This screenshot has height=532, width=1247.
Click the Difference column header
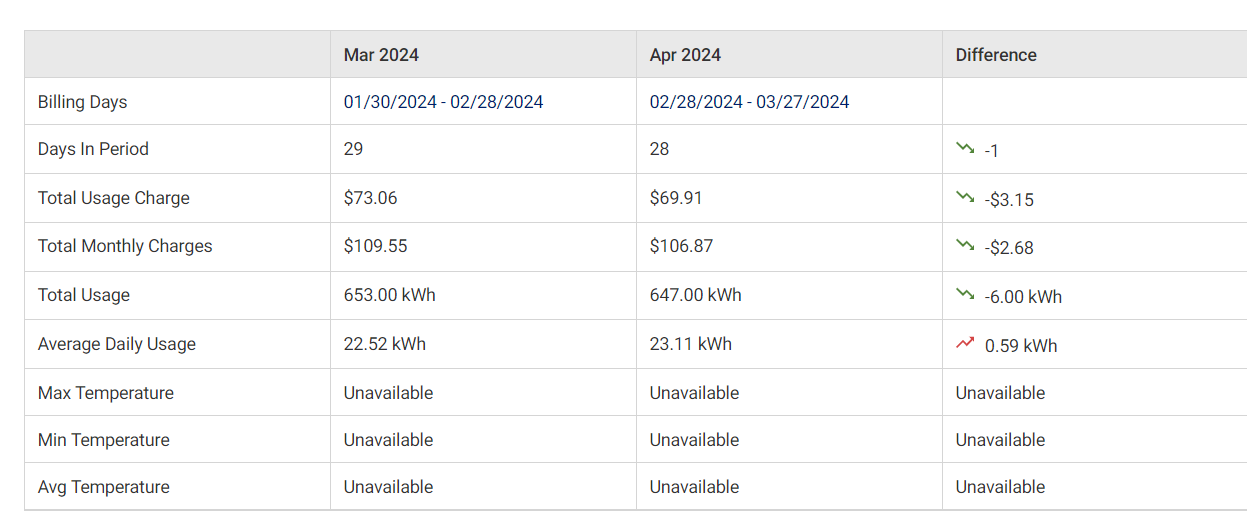click(996, 55)
